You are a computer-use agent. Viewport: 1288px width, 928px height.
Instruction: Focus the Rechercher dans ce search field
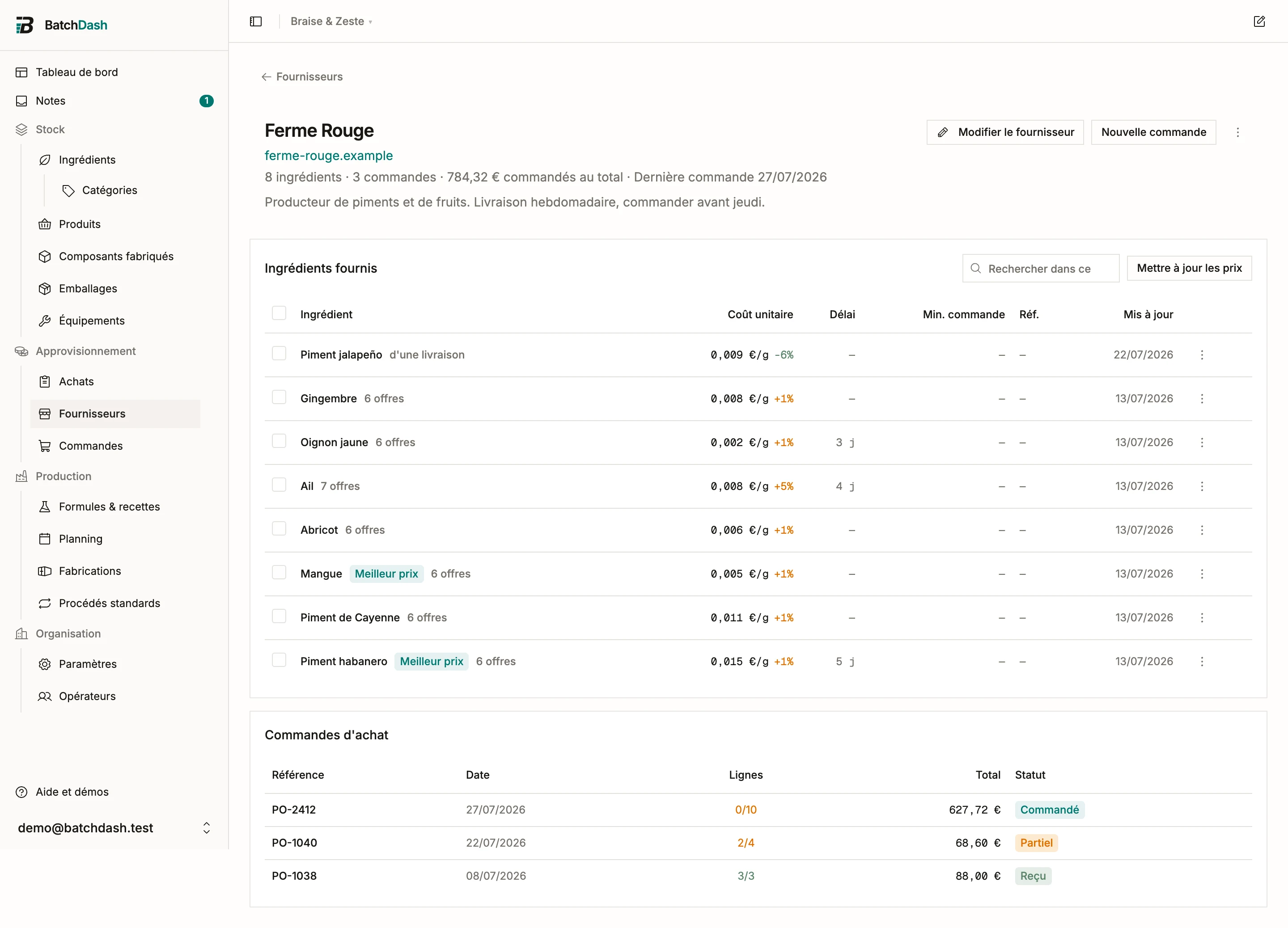pyautogui.click(x=1040, y=269)
